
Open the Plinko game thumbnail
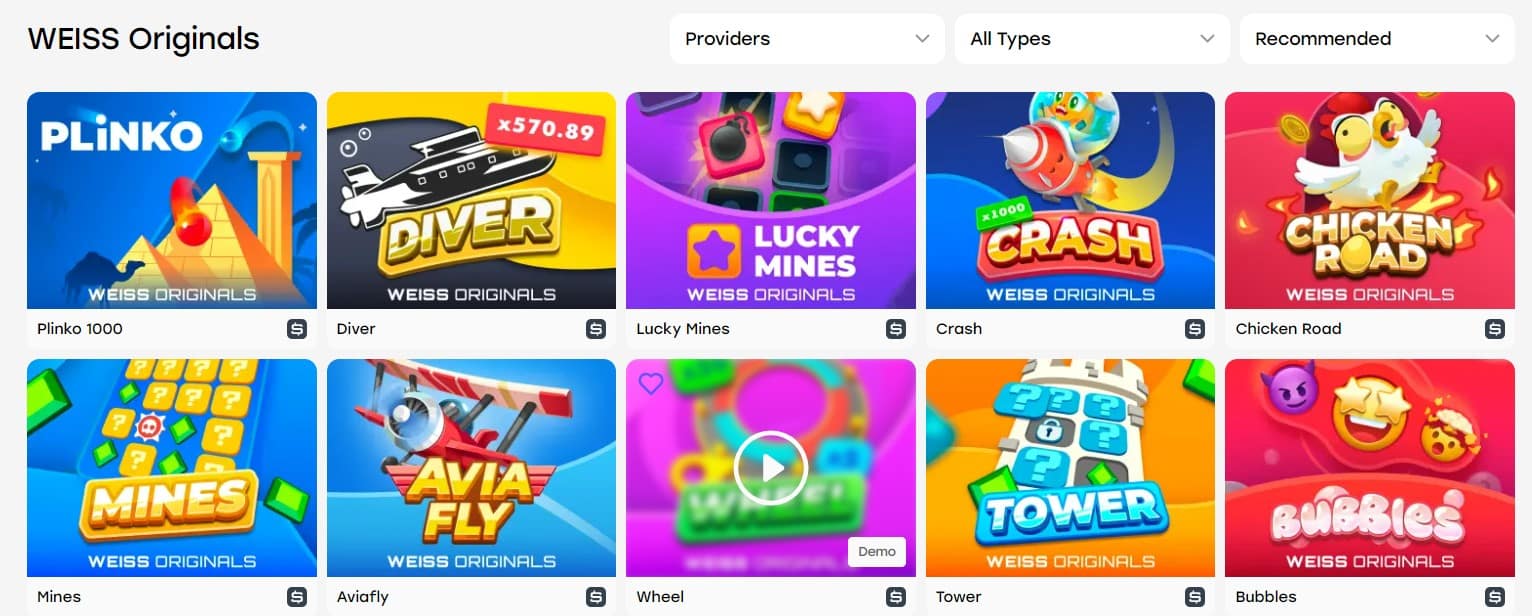[172, 200]
